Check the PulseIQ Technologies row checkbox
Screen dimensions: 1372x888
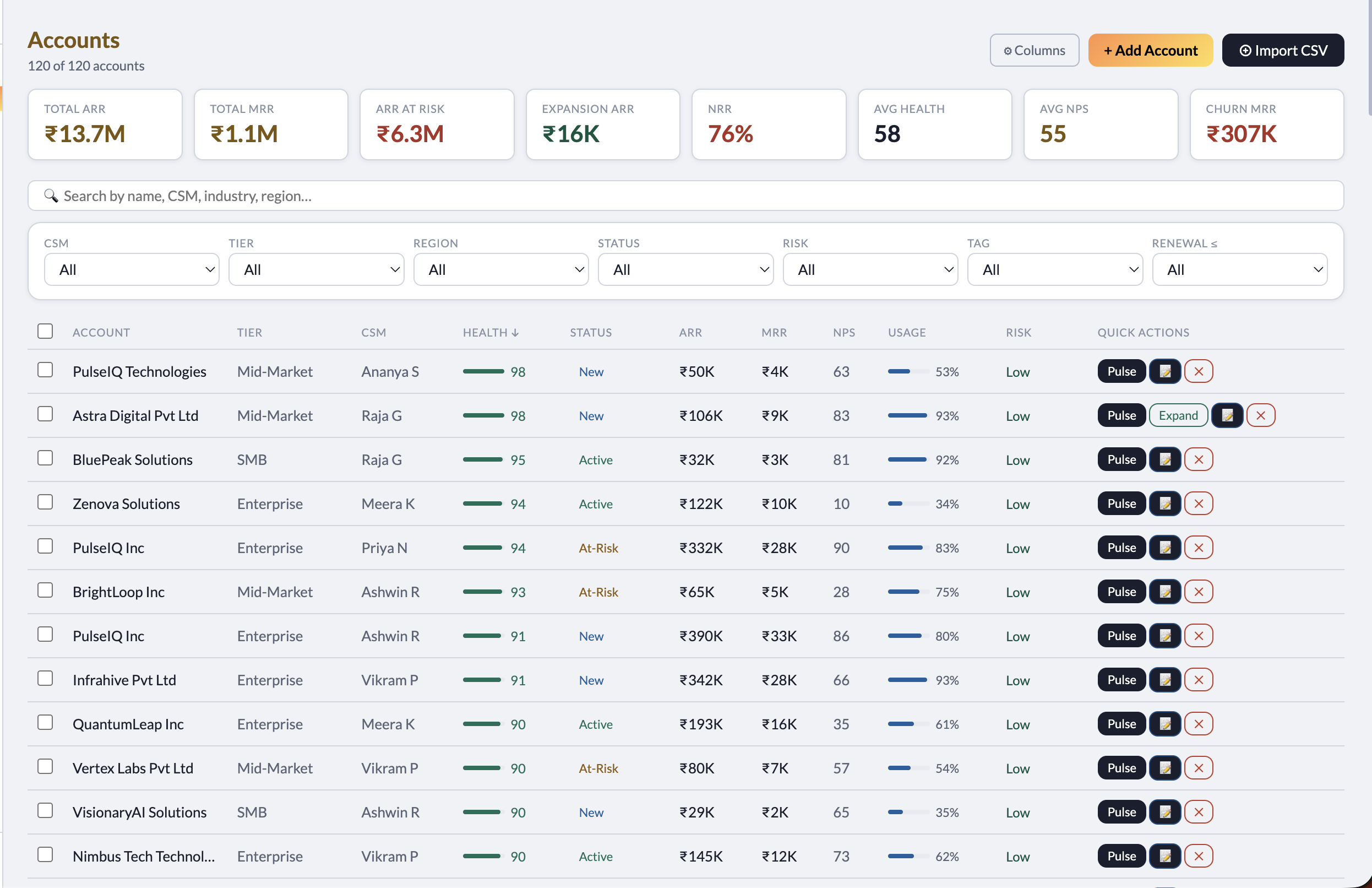(45, 370)
